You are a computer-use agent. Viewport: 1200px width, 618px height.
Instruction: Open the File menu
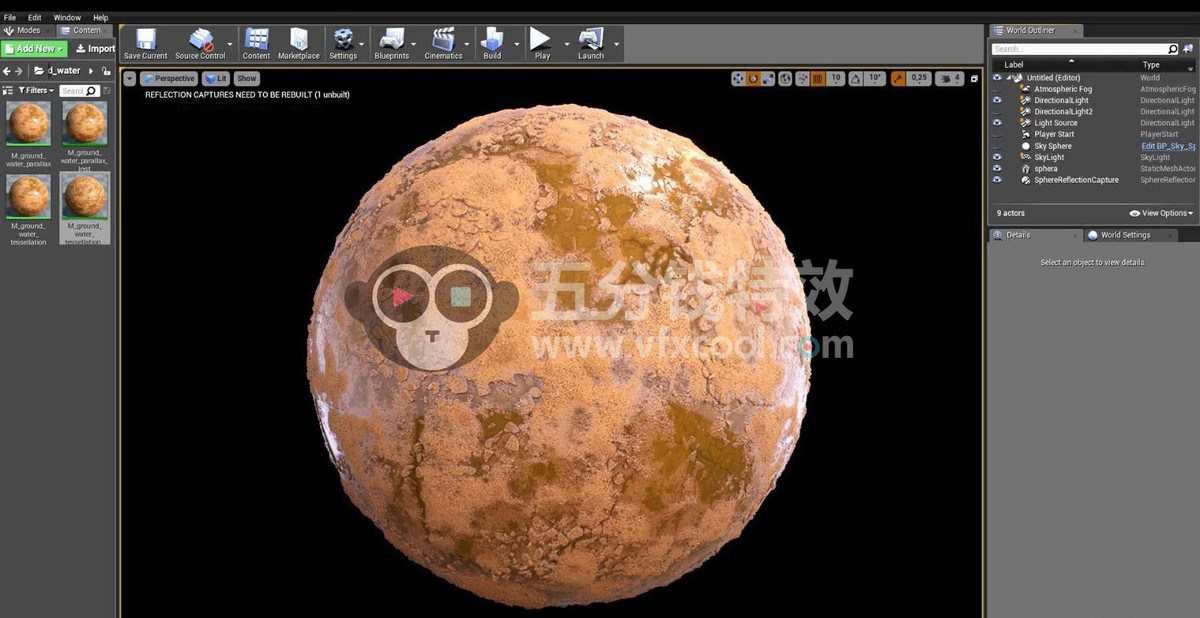click(x=10, y=17)
